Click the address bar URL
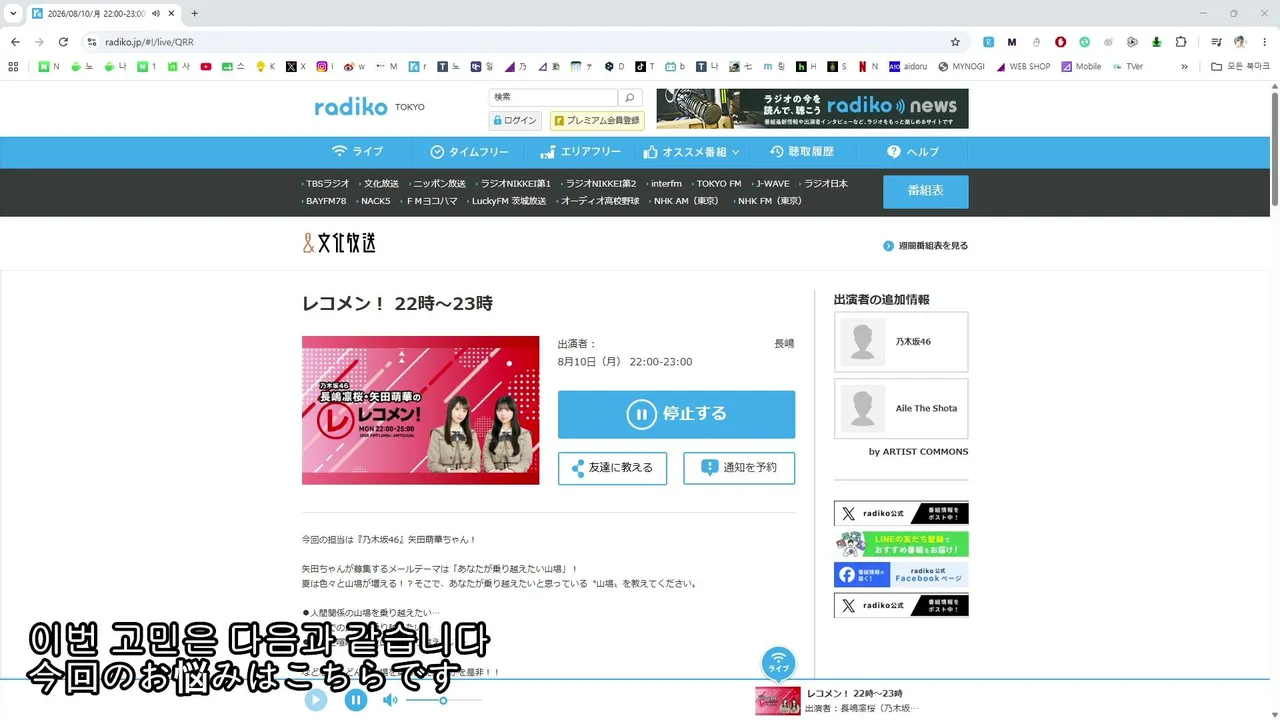Viewport: 1280px width, 720px height. (x=149, y=42)
